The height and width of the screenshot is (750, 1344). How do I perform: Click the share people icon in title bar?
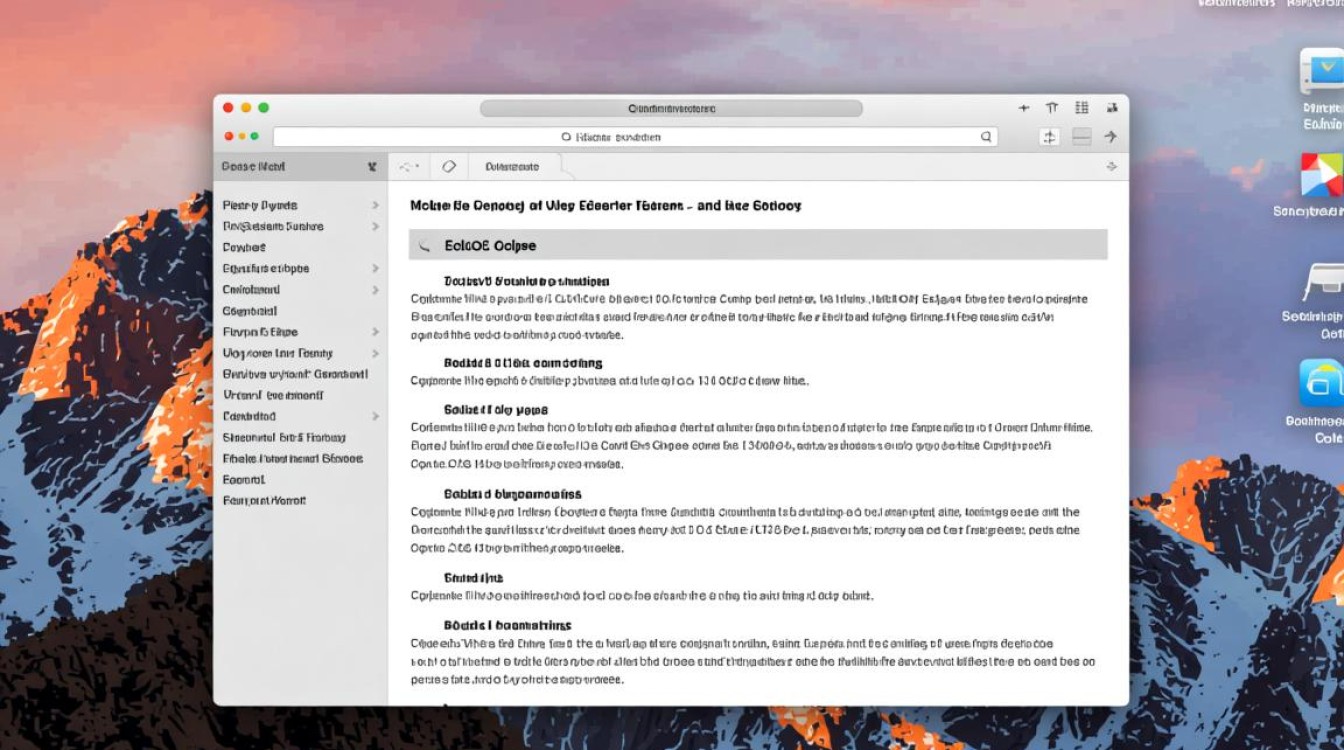1111,108
